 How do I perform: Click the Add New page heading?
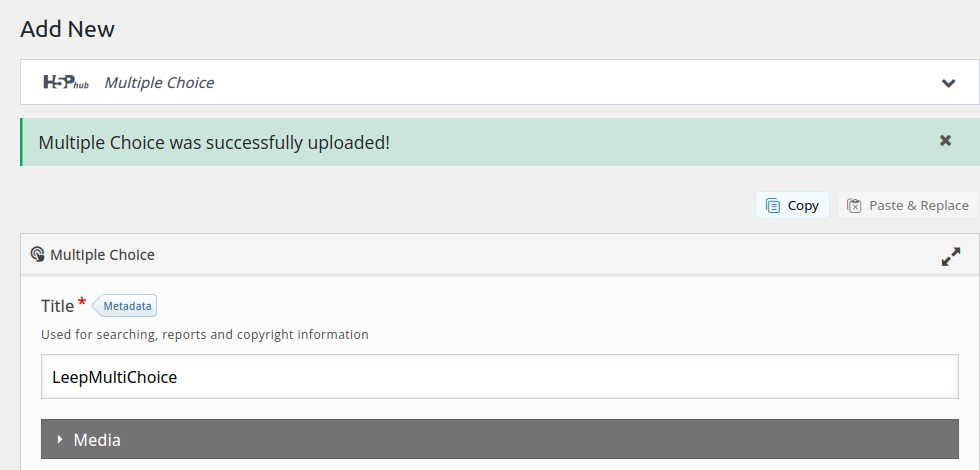(68, 29)
